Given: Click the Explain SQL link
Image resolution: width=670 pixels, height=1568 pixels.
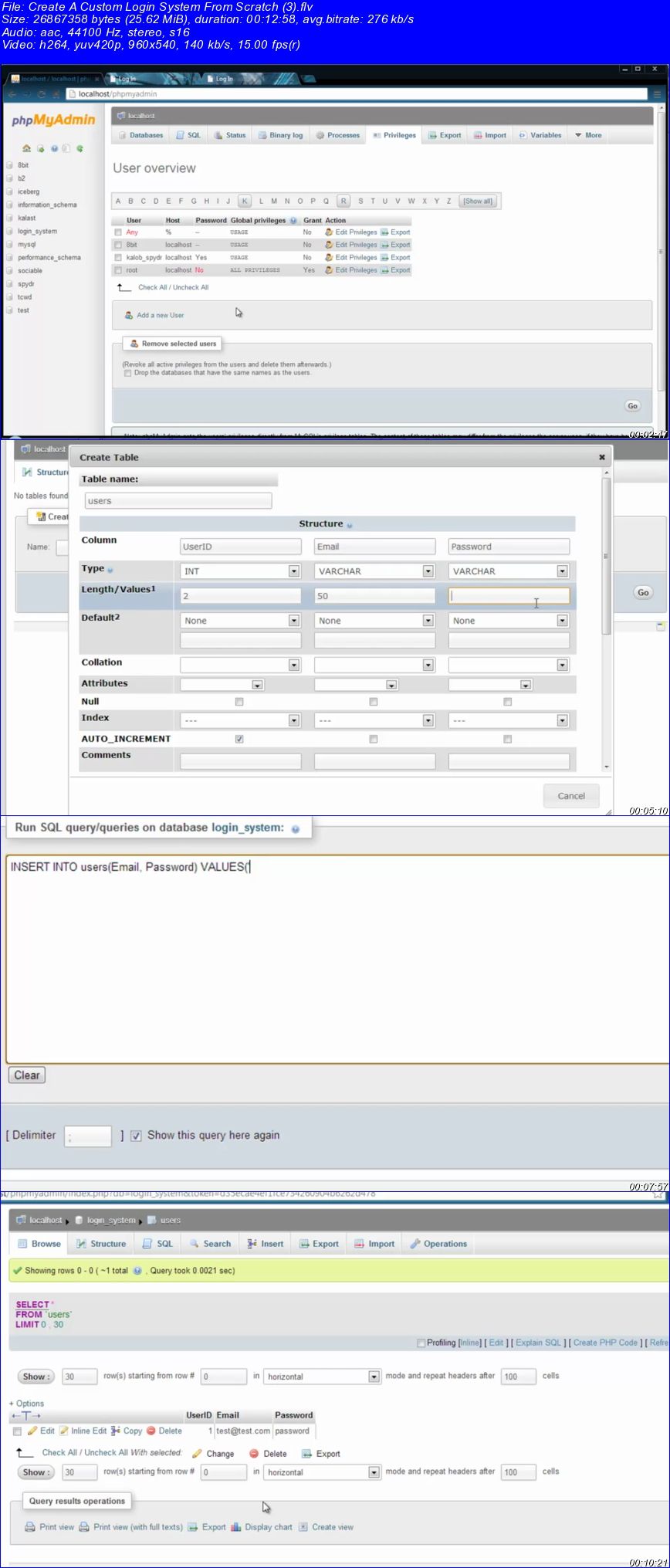Looking at the screenshot, I should (x=539, y=1343).
